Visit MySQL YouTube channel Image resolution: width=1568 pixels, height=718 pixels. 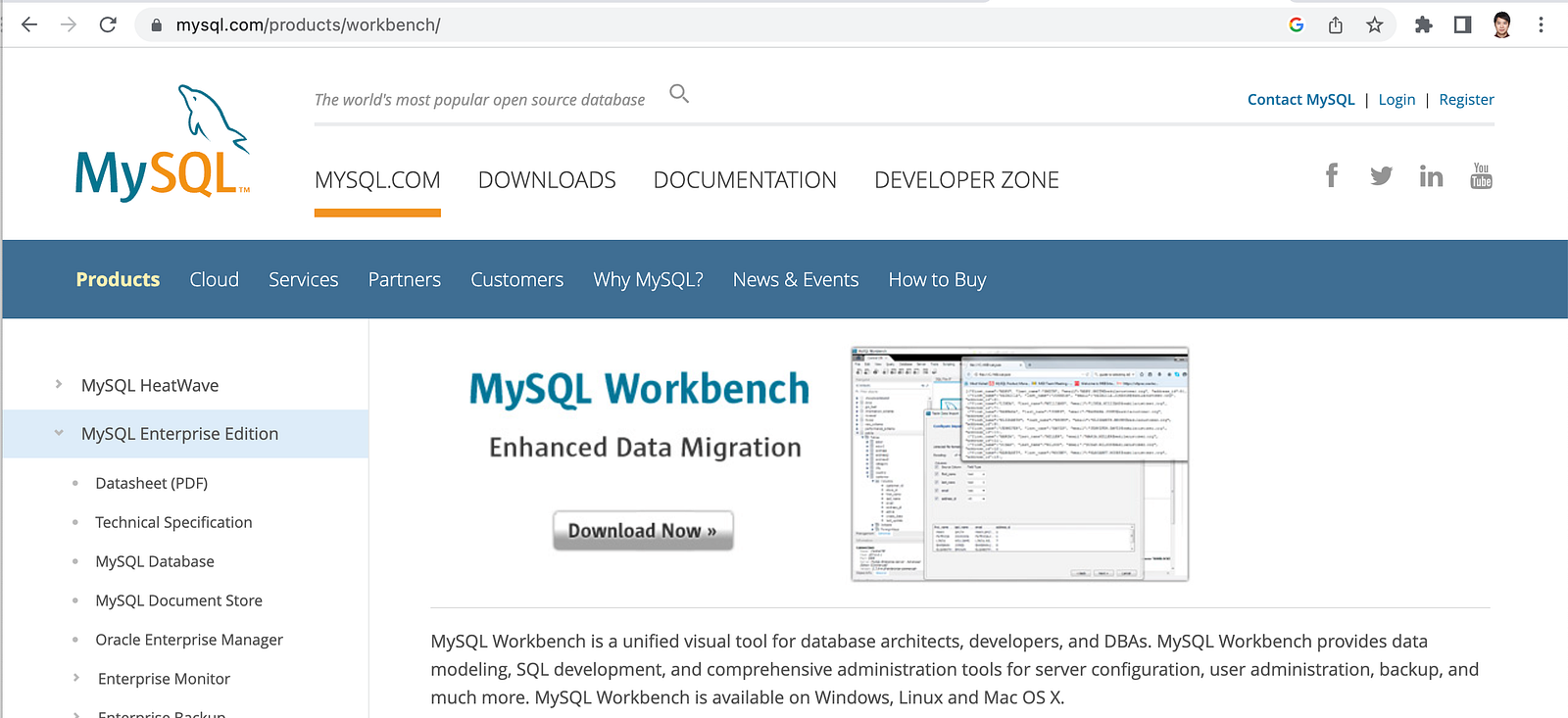[1481, 175]
